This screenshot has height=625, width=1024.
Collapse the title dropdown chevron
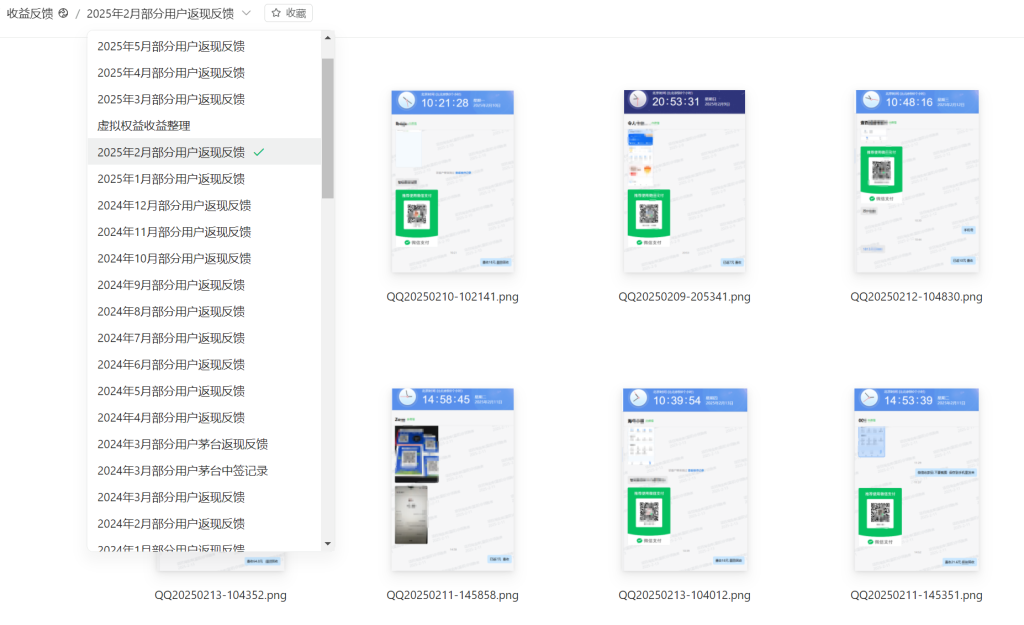click(x=246, y=13)
